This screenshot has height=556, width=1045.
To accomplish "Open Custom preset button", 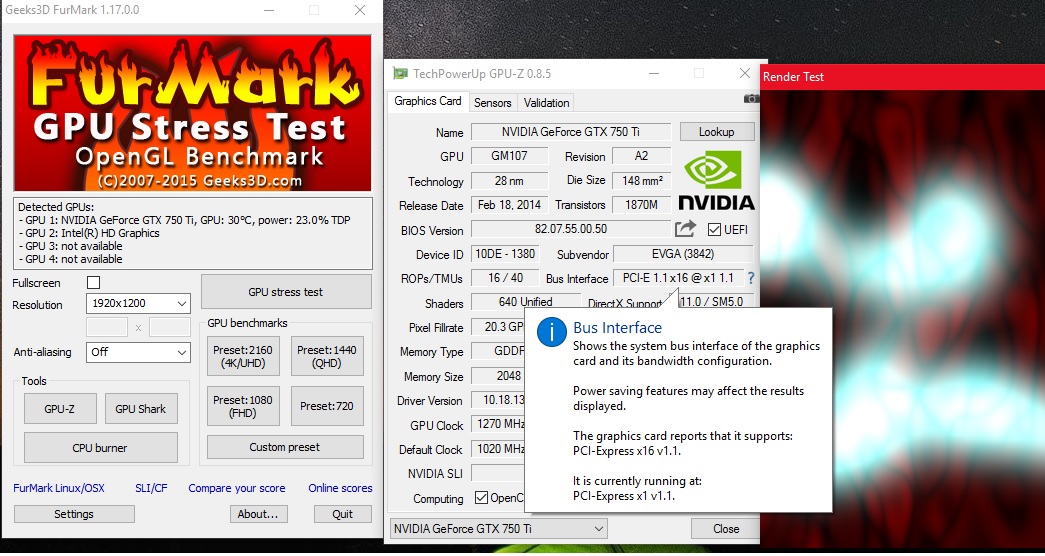I will click(285, 447).
